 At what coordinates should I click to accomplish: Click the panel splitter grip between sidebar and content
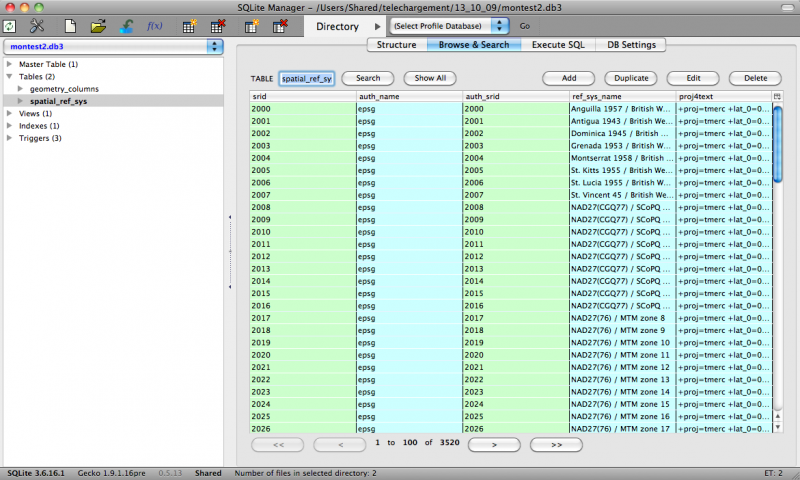point(230,252)
